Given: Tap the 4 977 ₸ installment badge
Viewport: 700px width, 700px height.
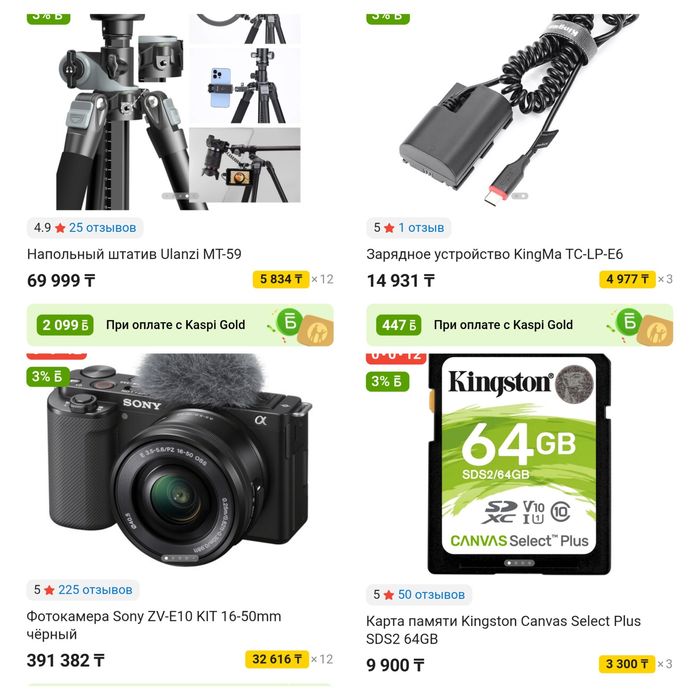Looking at the screenshot, I should tap(627, 279).
